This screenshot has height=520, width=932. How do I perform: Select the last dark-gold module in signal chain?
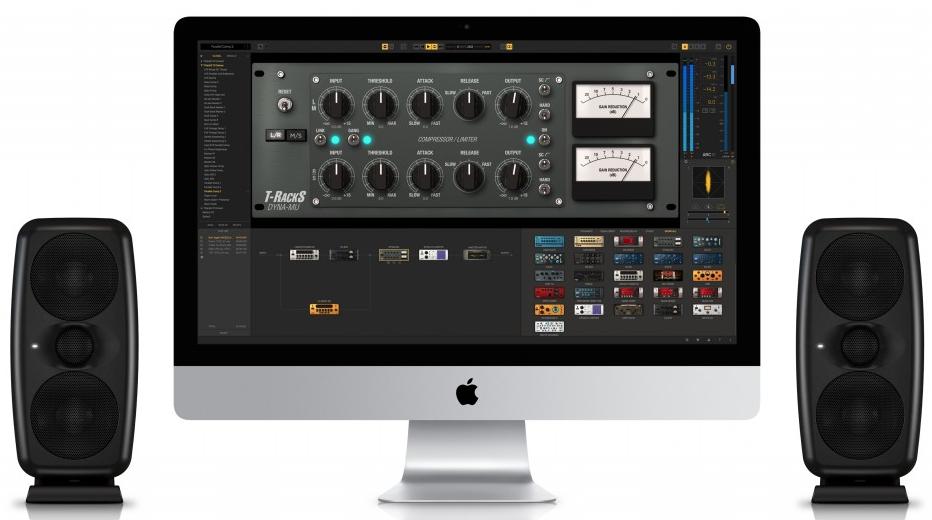pyautogui.click(x=477, y=255)
